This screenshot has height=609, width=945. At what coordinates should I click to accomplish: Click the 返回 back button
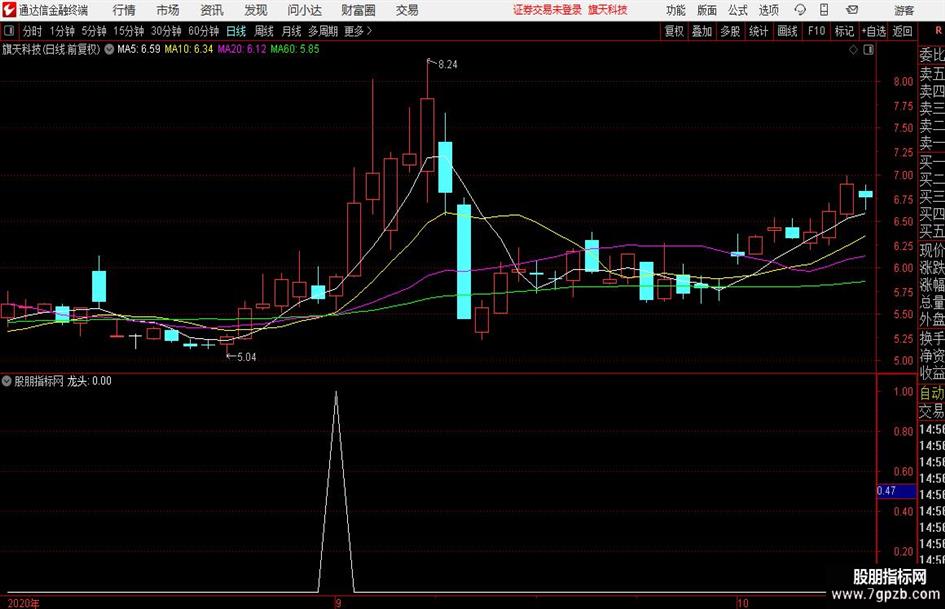(902, 31)
